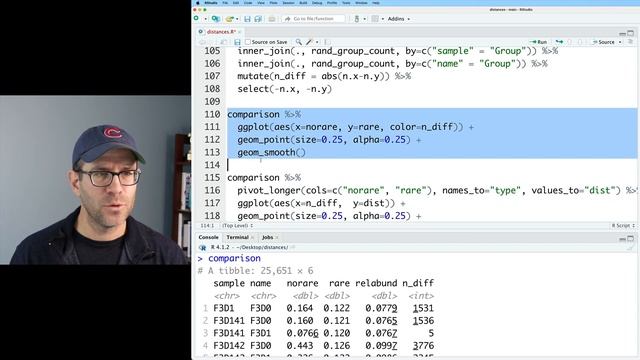Close the Terminal tab
This screenshot has width=640, height=360.
253,238
